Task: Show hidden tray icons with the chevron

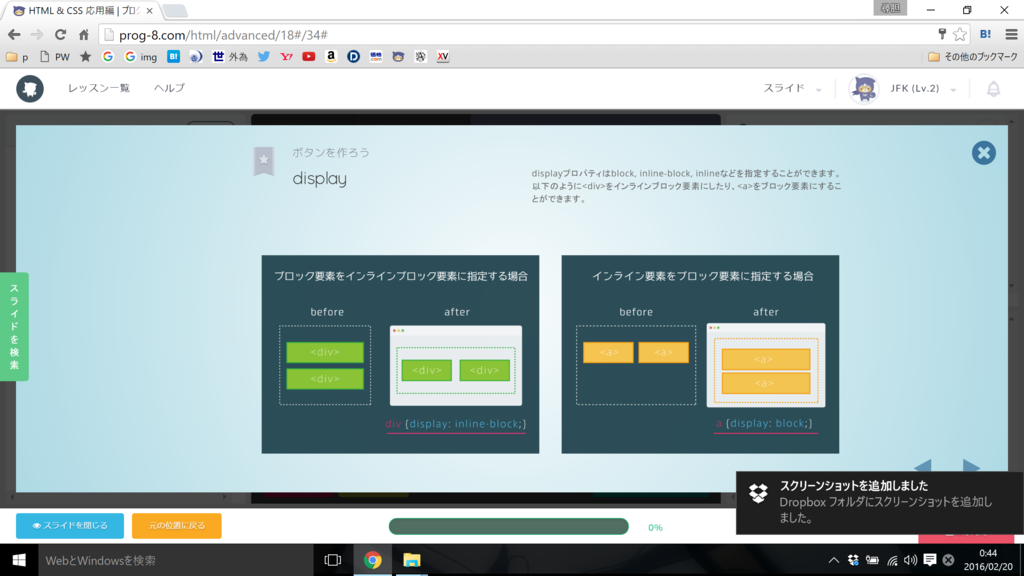Action: (x=833, y=560)
